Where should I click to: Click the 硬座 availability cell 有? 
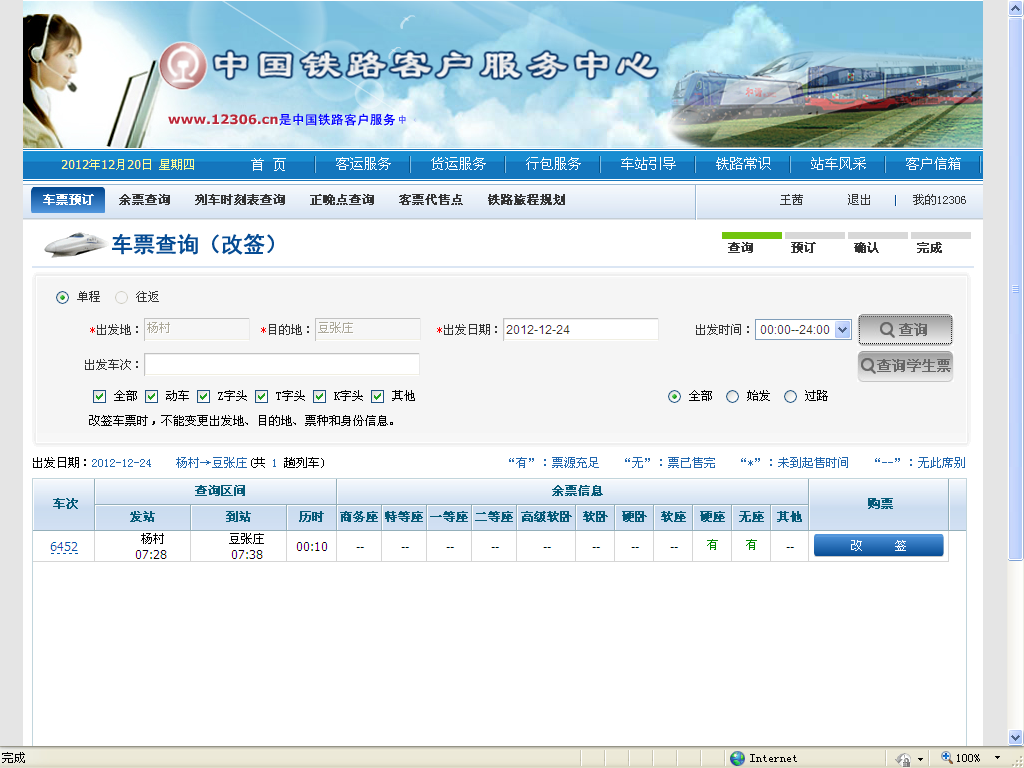(712, 545)
